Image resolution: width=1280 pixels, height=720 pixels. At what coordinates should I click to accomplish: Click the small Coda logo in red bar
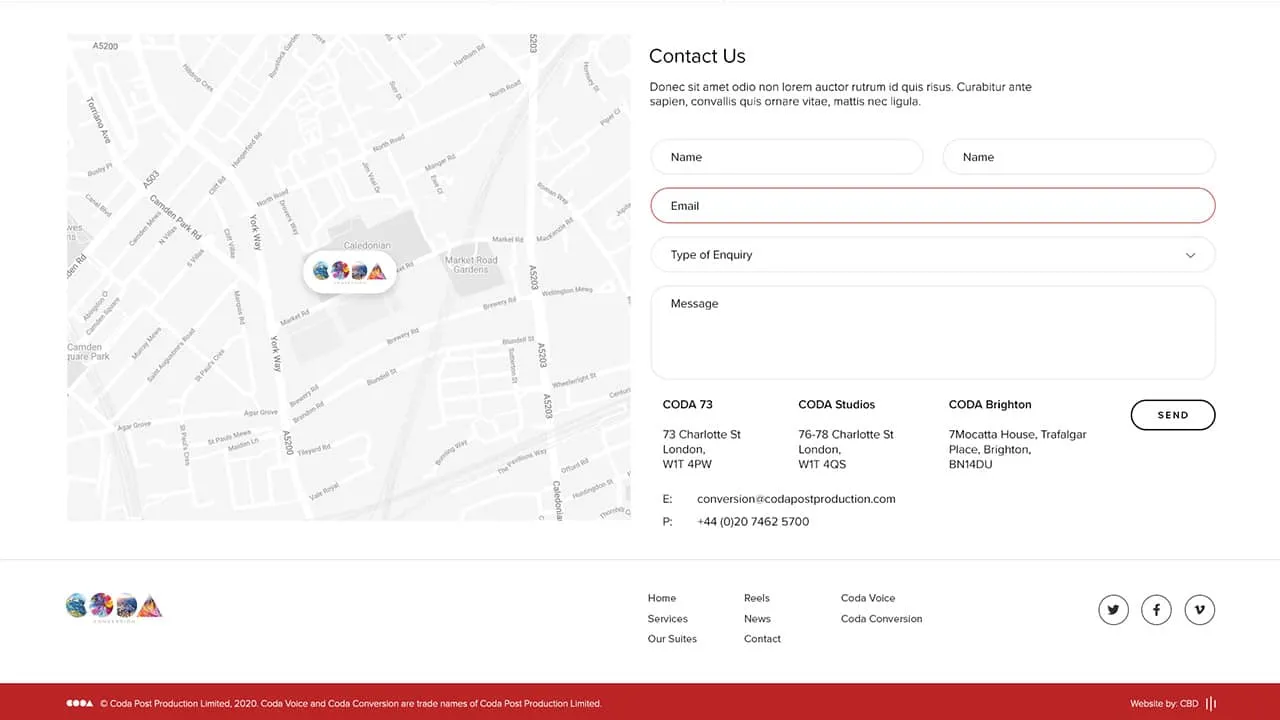[x=80, y=703]
